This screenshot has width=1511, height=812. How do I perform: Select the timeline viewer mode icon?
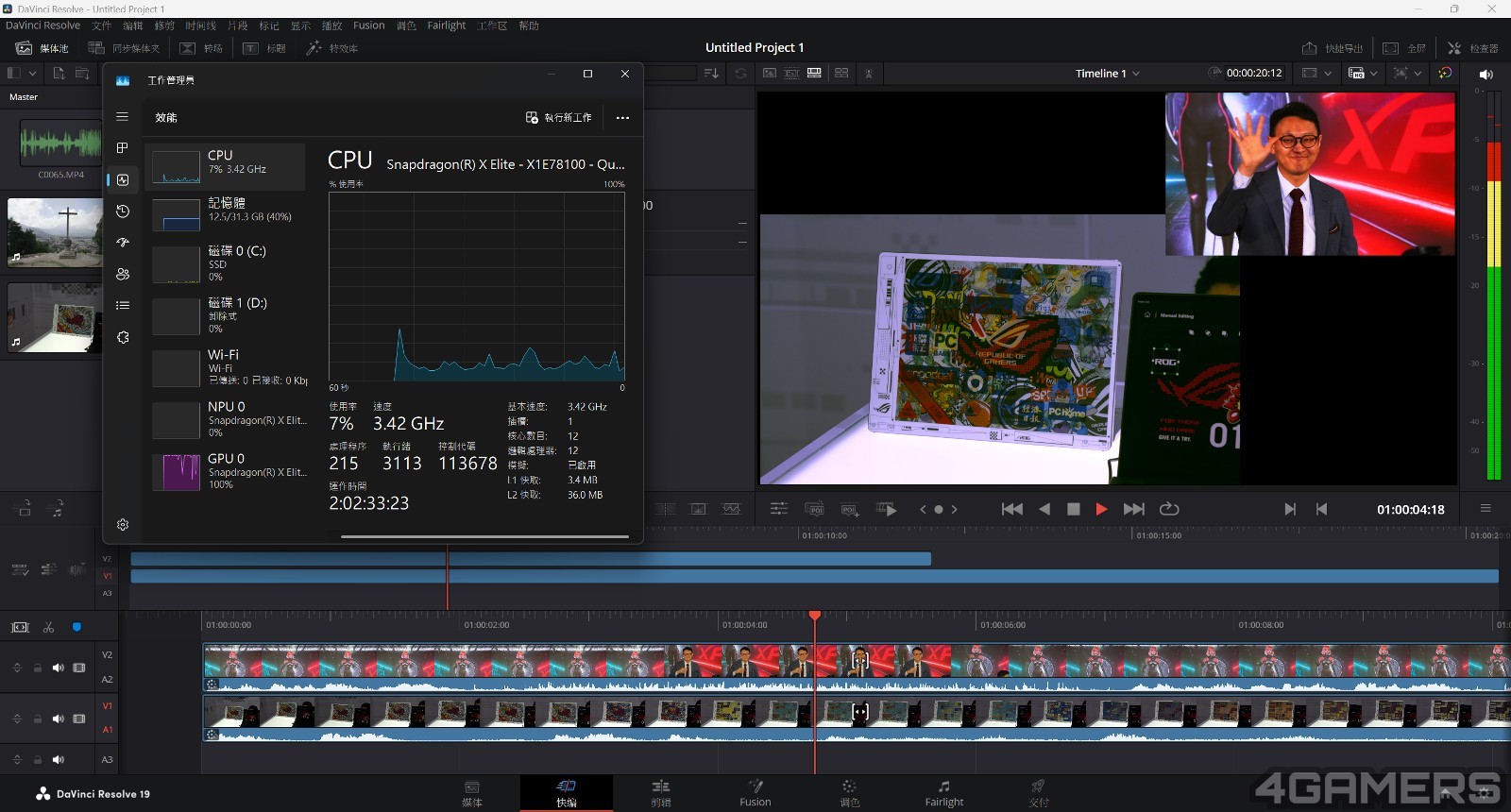point(814,73)
